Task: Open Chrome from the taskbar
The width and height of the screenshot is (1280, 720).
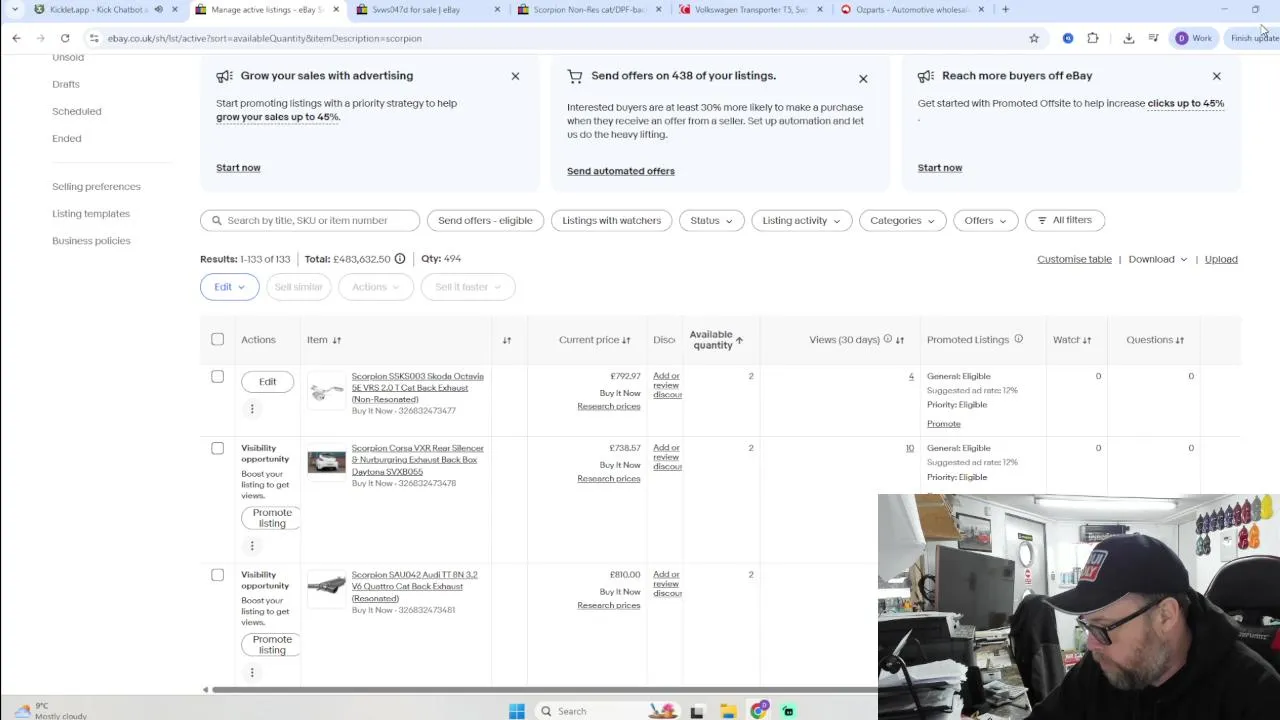Action: (759, 711)
